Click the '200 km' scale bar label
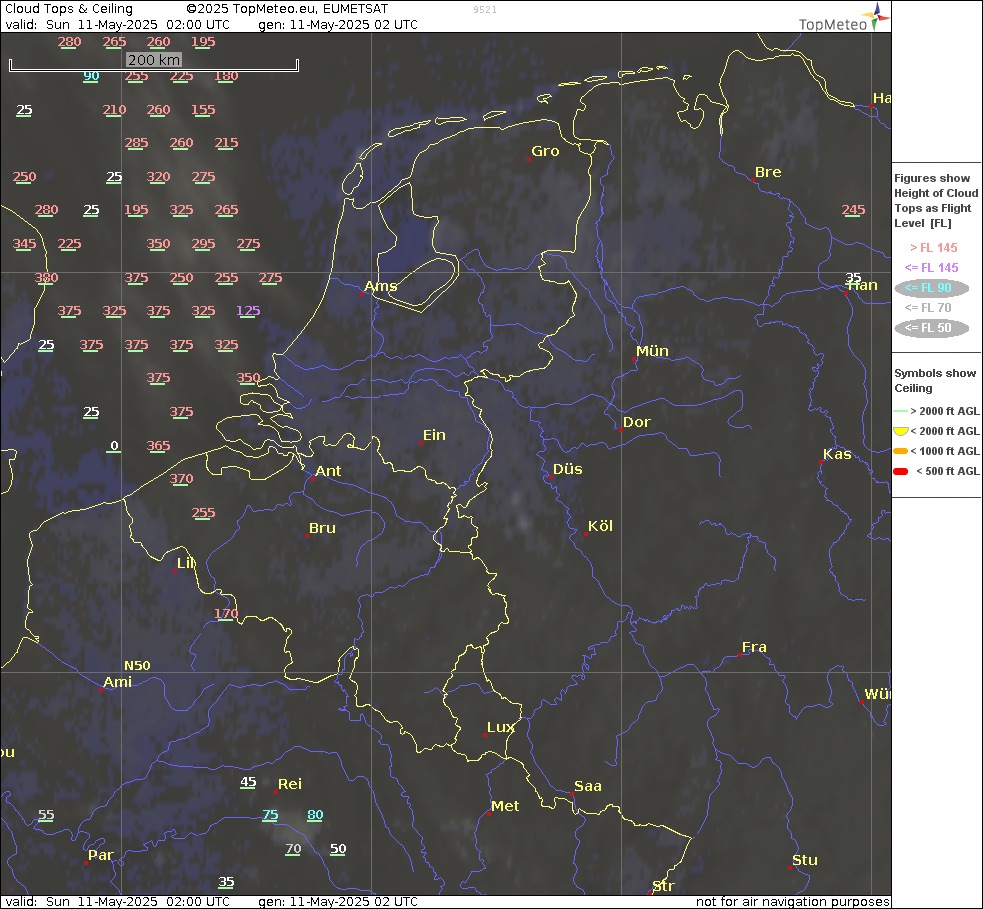Viewport: 983px width, 909px height. point(154,60)
